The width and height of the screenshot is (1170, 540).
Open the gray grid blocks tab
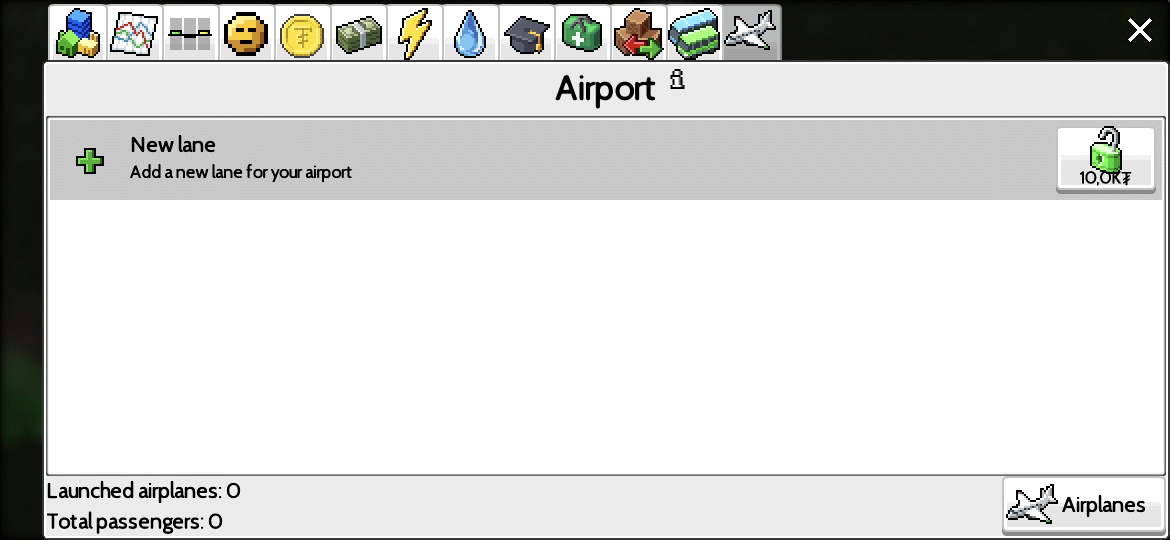190,33
